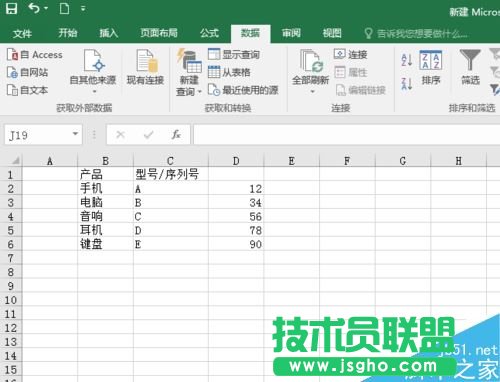Image resolution: width=500 pixels, height=382 pixels.
Task: Expand the 全部刷新 dropdown arrow
Action: 312,91
